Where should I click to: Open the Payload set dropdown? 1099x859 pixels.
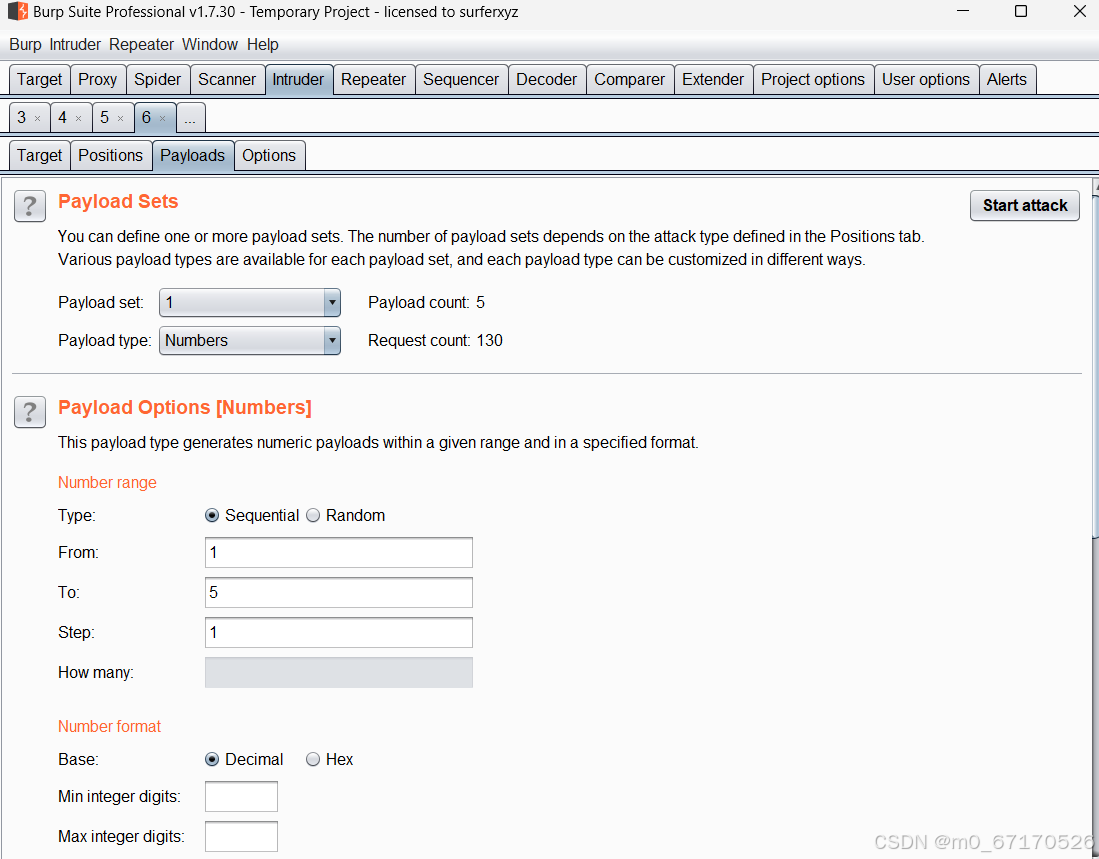click(x=250, y=303)
